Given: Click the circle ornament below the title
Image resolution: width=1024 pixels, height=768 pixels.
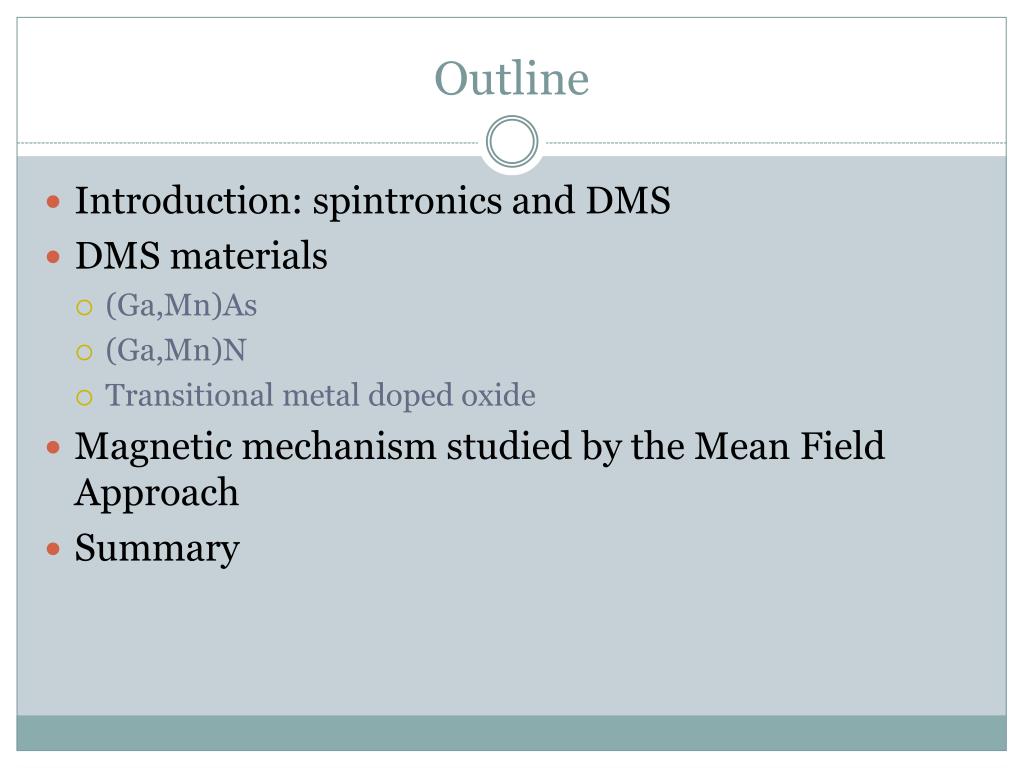Looking at the screenshot, I should 512,142.
